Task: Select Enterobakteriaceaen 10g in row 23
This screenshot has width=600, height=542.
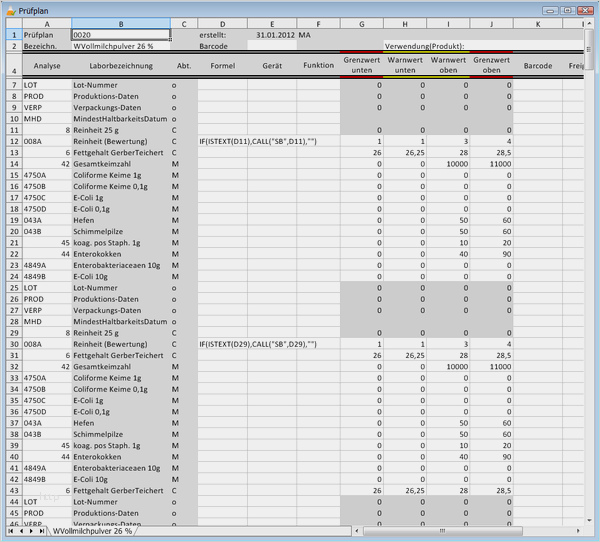Action: [121, 265]
